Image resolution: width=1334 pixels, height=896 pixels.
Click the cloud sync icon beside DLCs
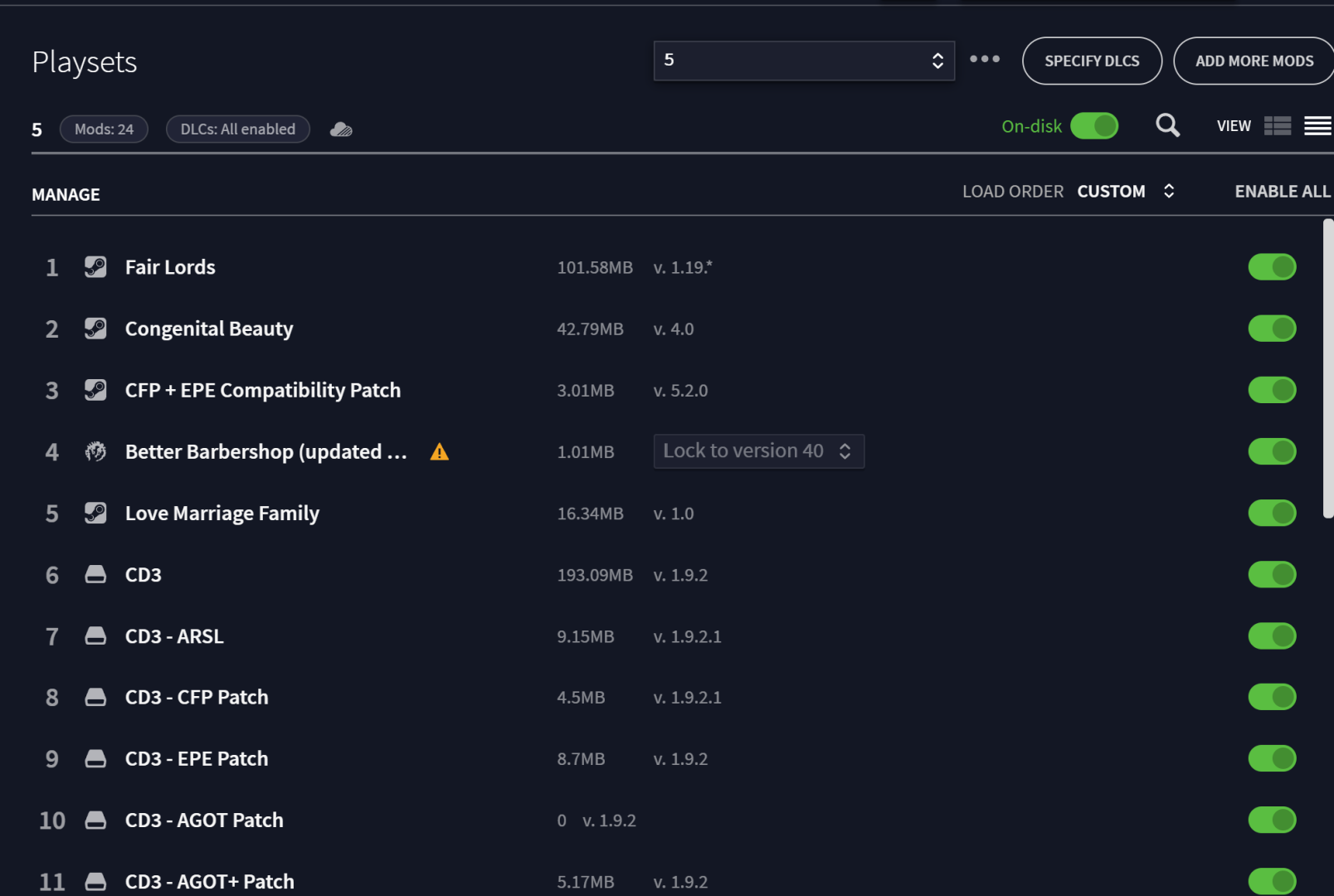pos(341,129)
